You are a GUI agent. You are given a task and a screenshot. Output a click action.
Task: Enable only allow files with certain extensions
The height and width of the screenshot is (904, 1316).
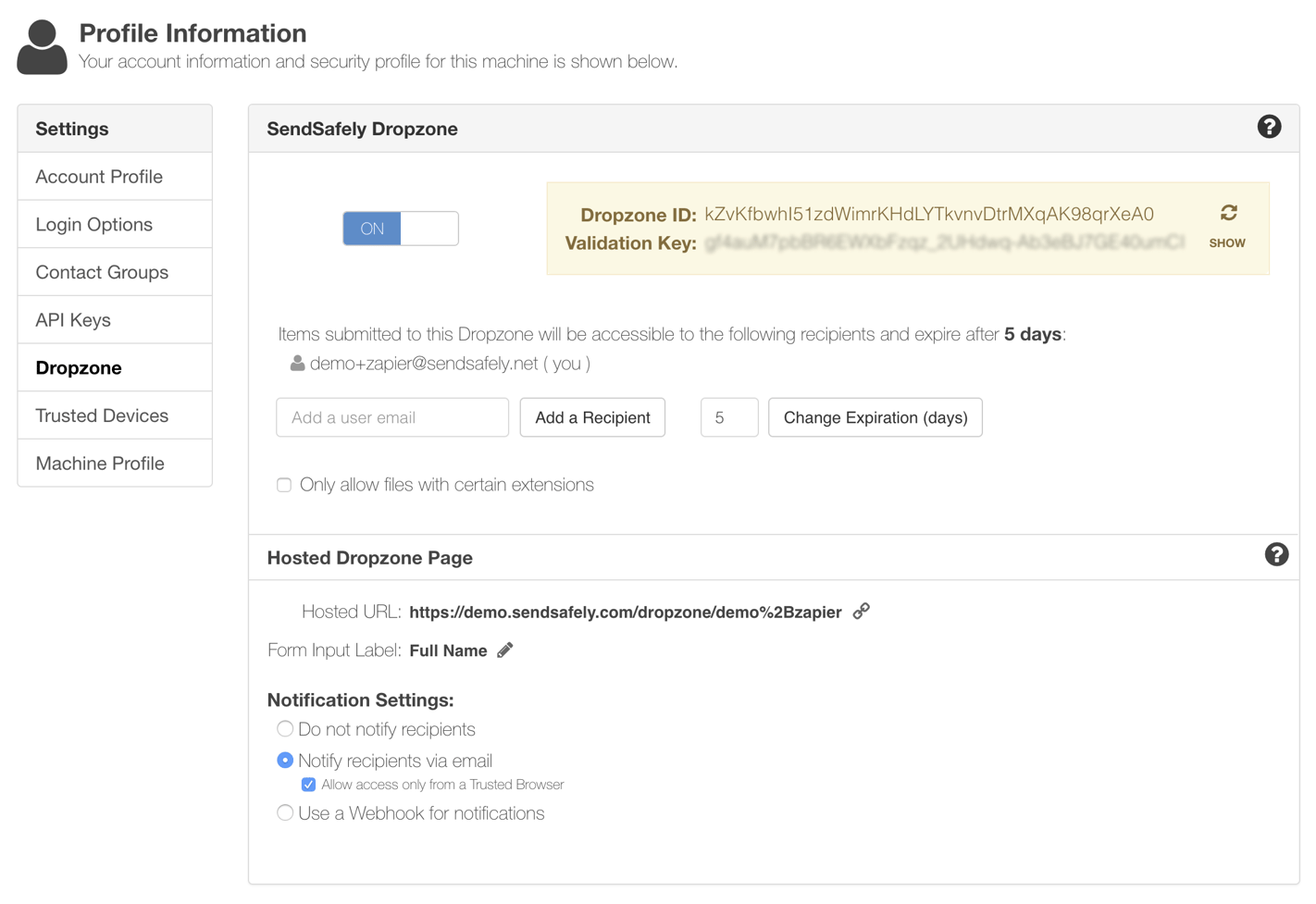[x=284, y=484]
